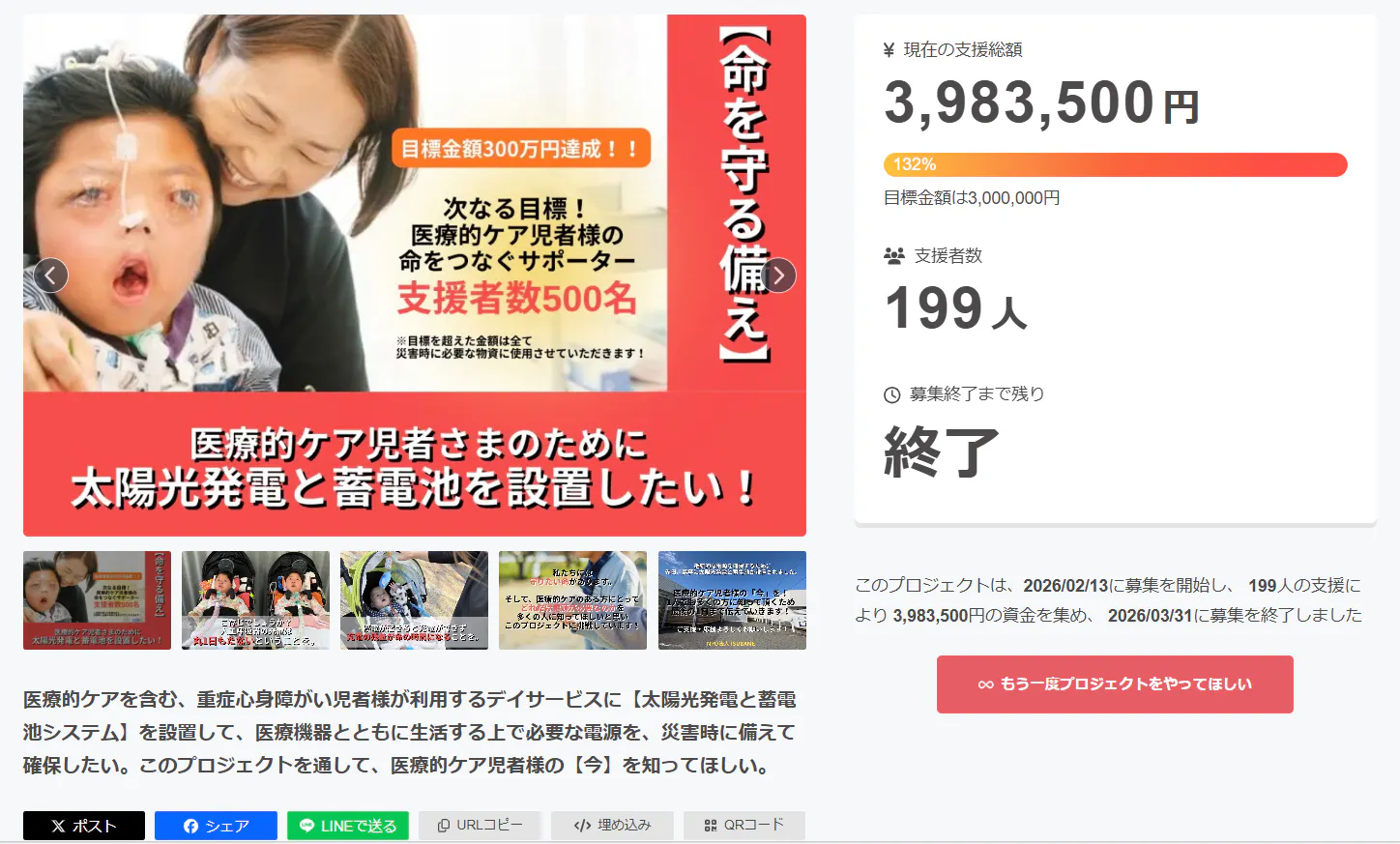Copy the project link with URLコピー
This screenshot has width=1400, height=844.
tap(480, 826)
